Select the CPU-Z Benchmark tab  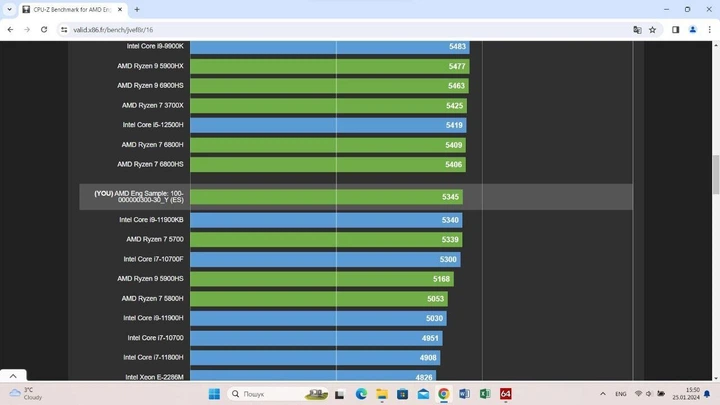click(x=73, y=9)
